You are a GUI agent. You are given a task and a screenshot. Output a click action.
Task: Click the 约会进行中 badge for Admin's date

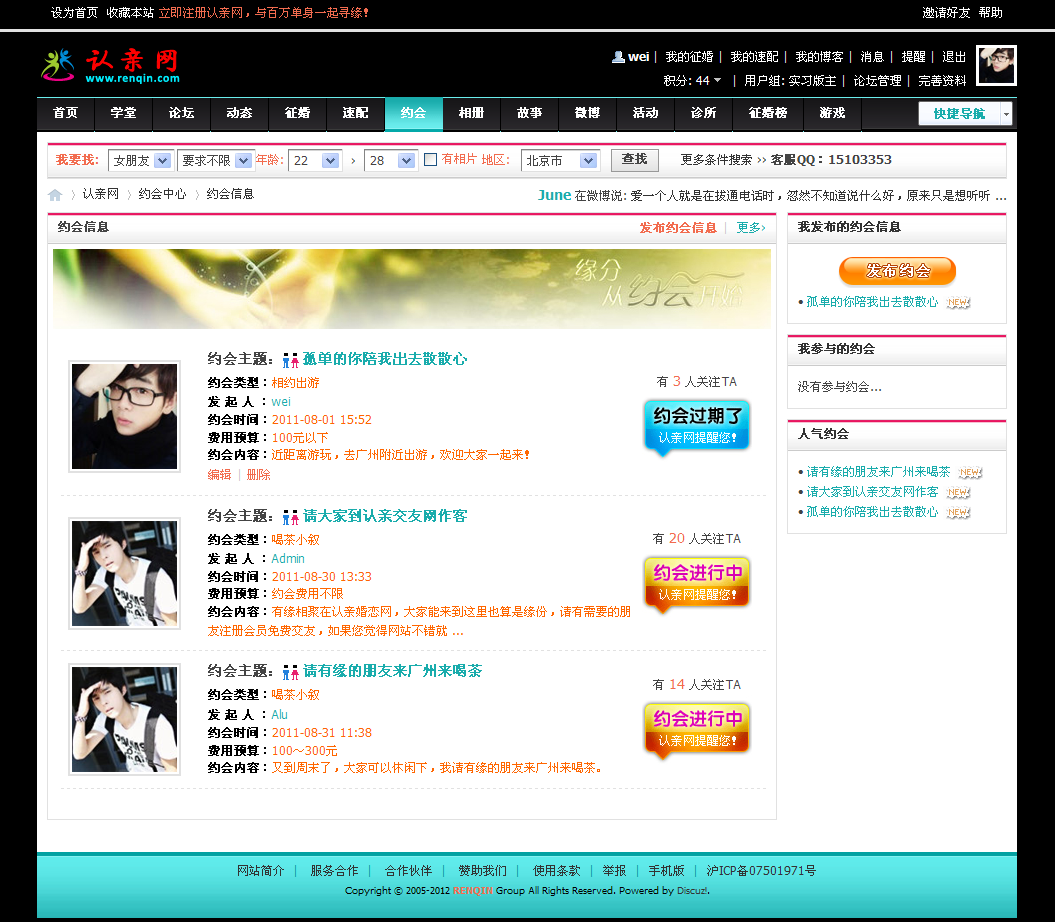click(x=697, y=582)
